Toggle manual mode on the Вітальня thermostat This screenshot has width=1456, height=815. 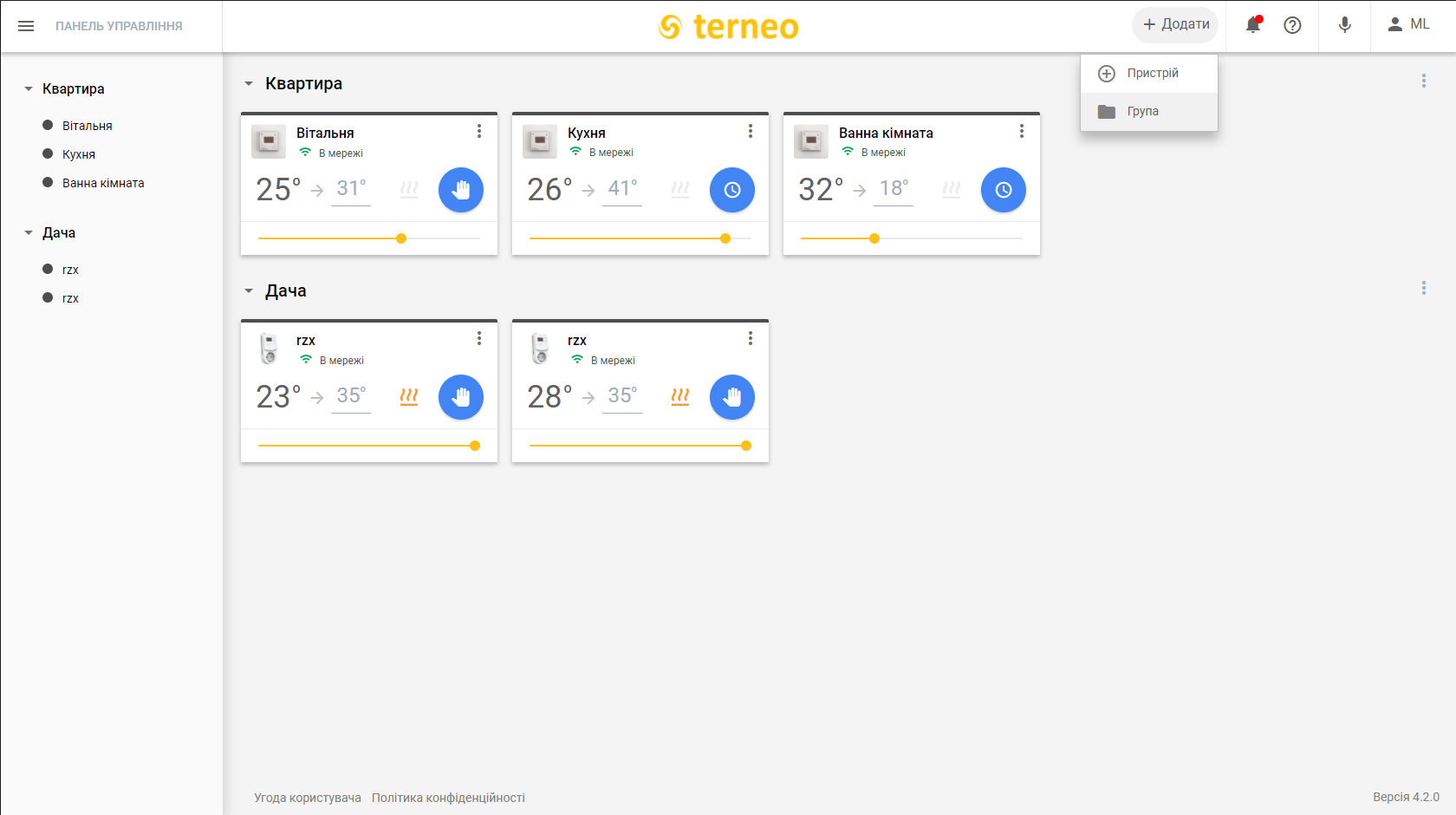click(461, 190)
